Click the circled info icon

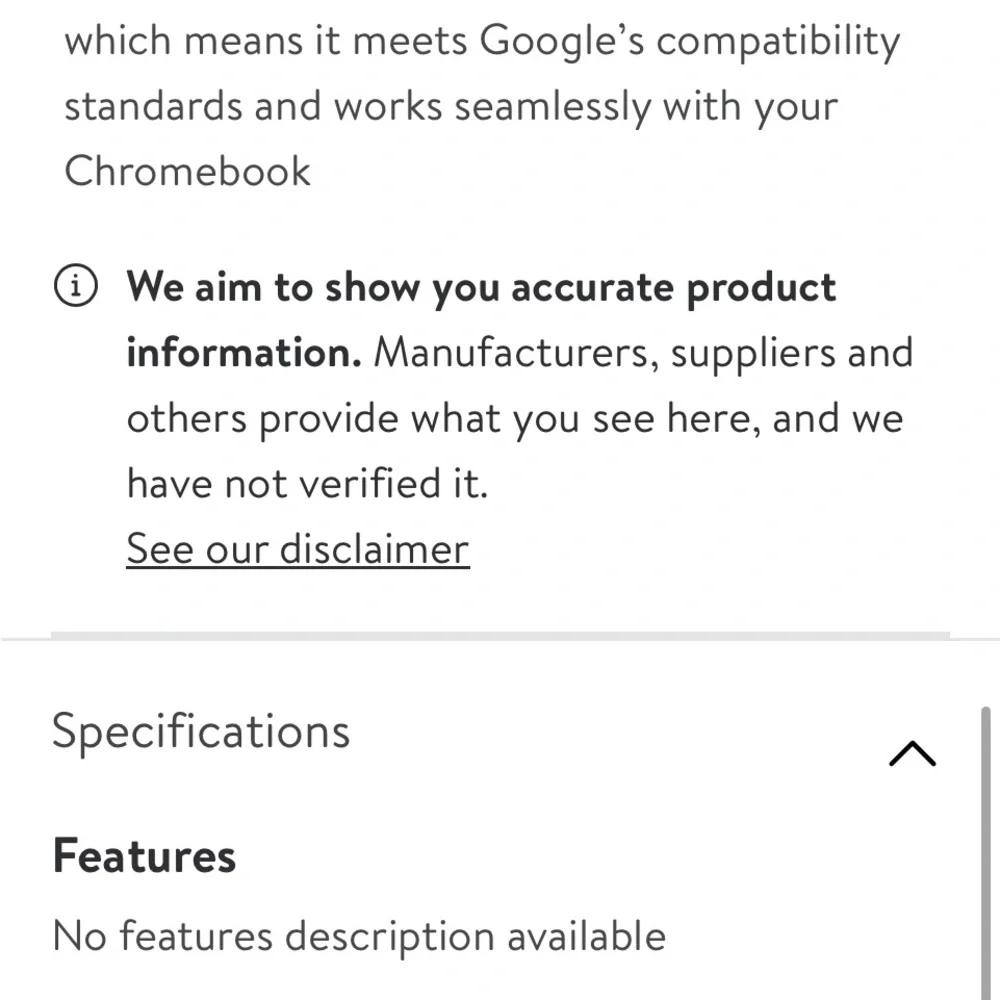click(76, 285)
